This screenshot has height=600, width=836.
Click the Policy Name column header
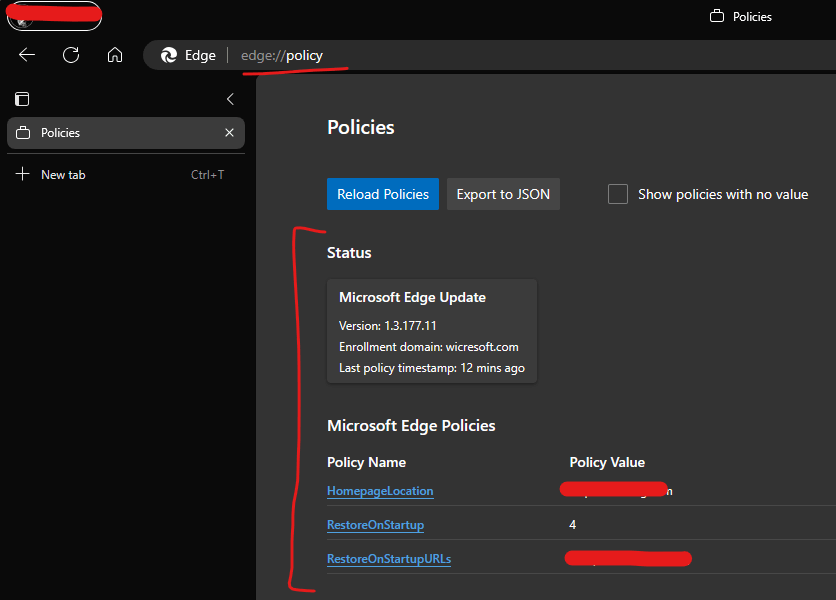[366, 462]
